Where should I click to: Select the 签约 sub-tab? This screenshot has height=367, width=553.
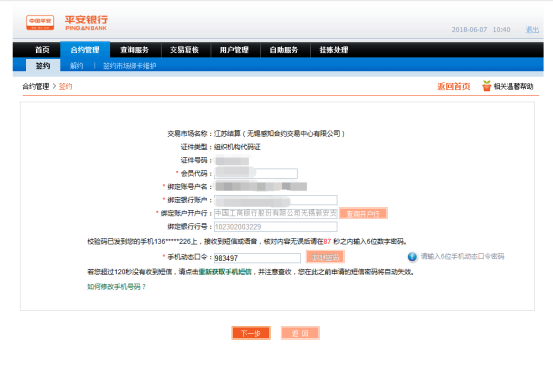click(x=43, y=66)
